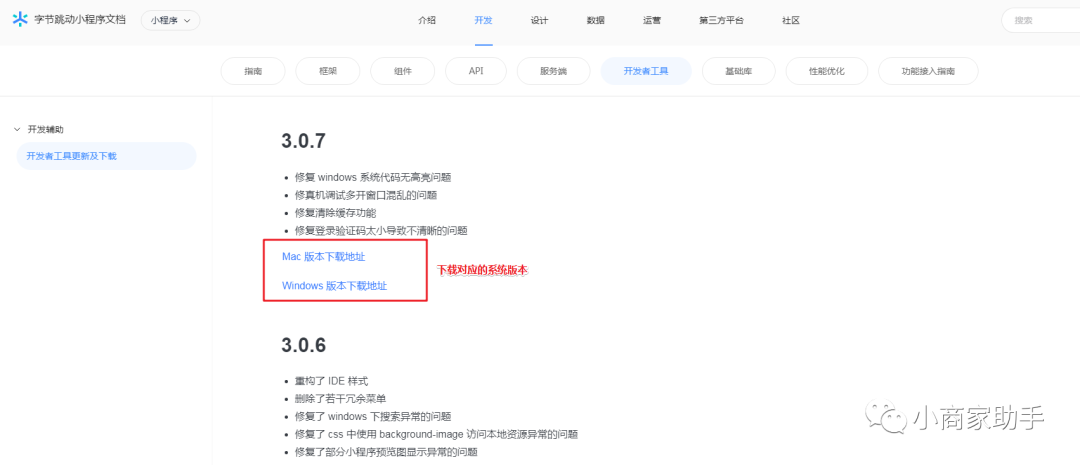Image resolution: width=1080 pixels, height=465 pixels.
Task: Select the 框架 pill button
Action: click(x=328, y=71)
